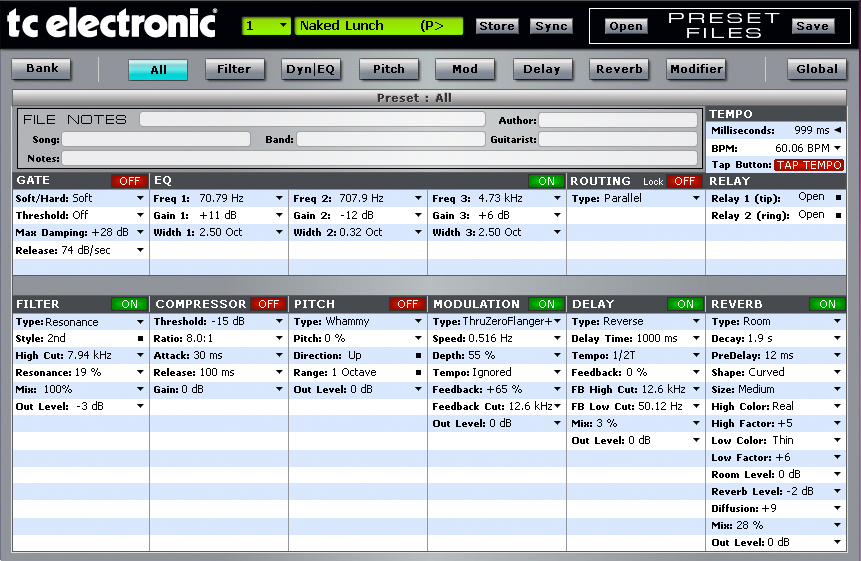
Task: Expand the Routing Type dropdown
Action: [696, 198]
